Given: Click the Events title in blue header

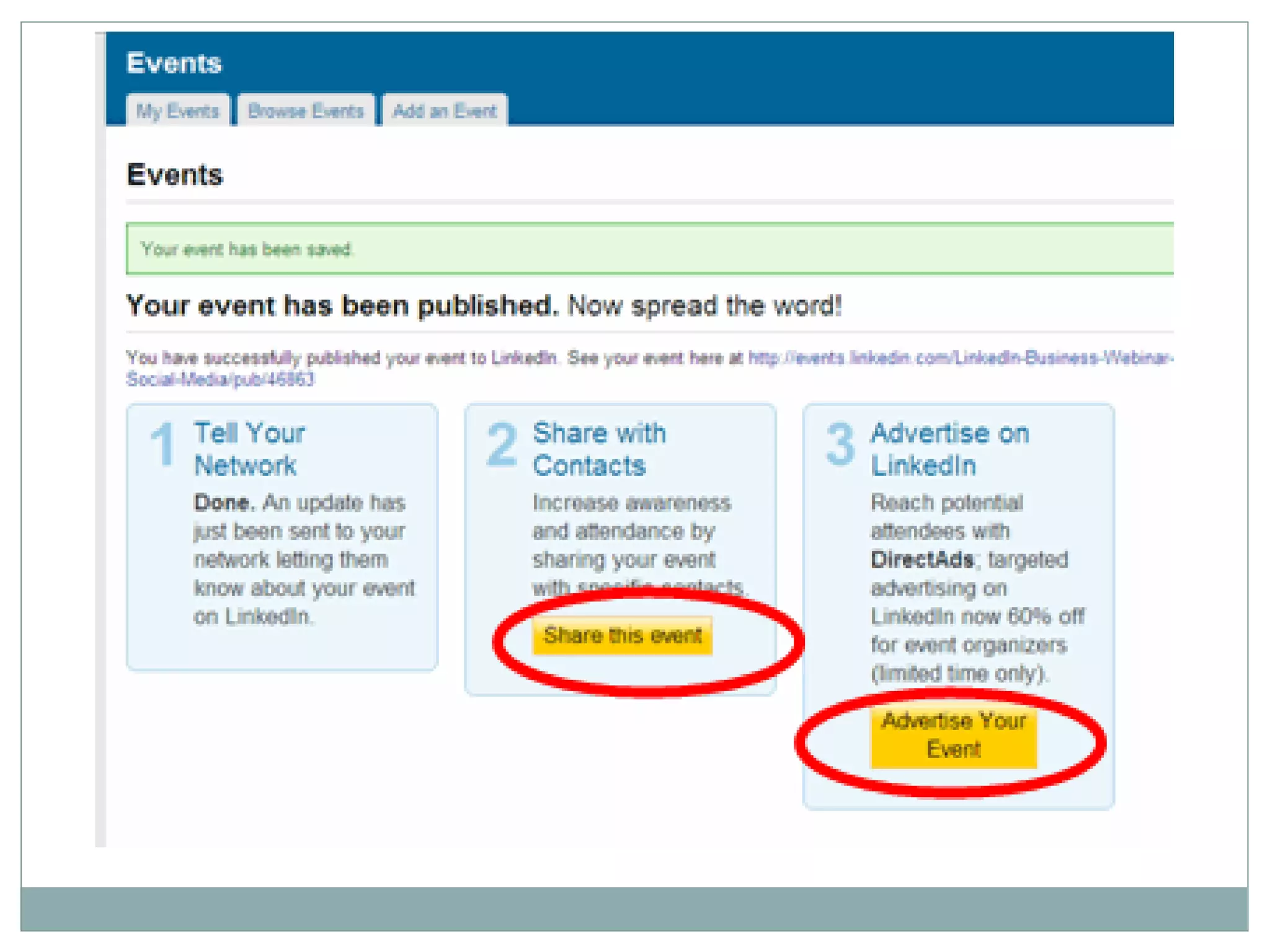Looking at the screenshot, I should [x=174, y=63].
